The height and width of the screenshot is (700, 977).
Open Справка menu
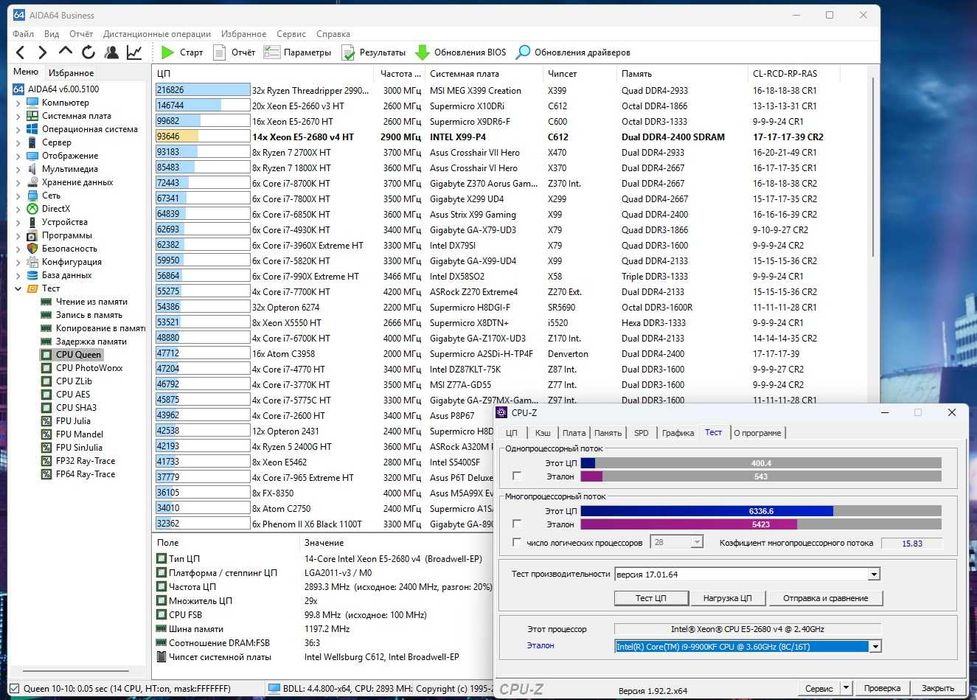(x=333, y=34)
